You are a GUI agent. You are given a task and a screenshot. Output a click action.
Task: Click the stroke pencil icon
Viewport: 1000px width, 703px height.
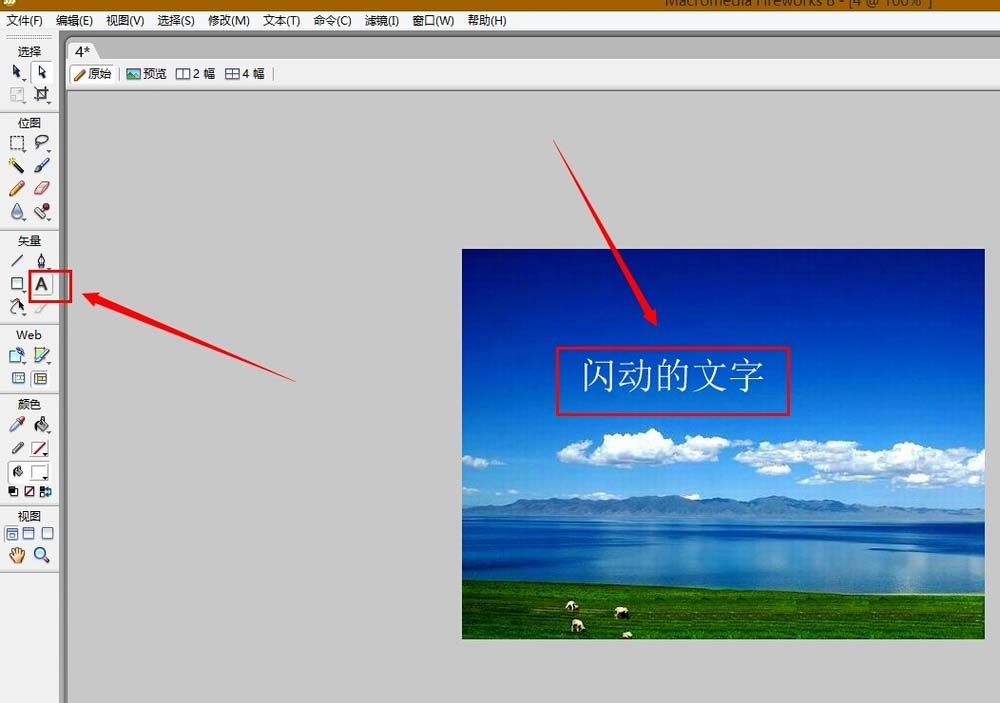point(17,449)
